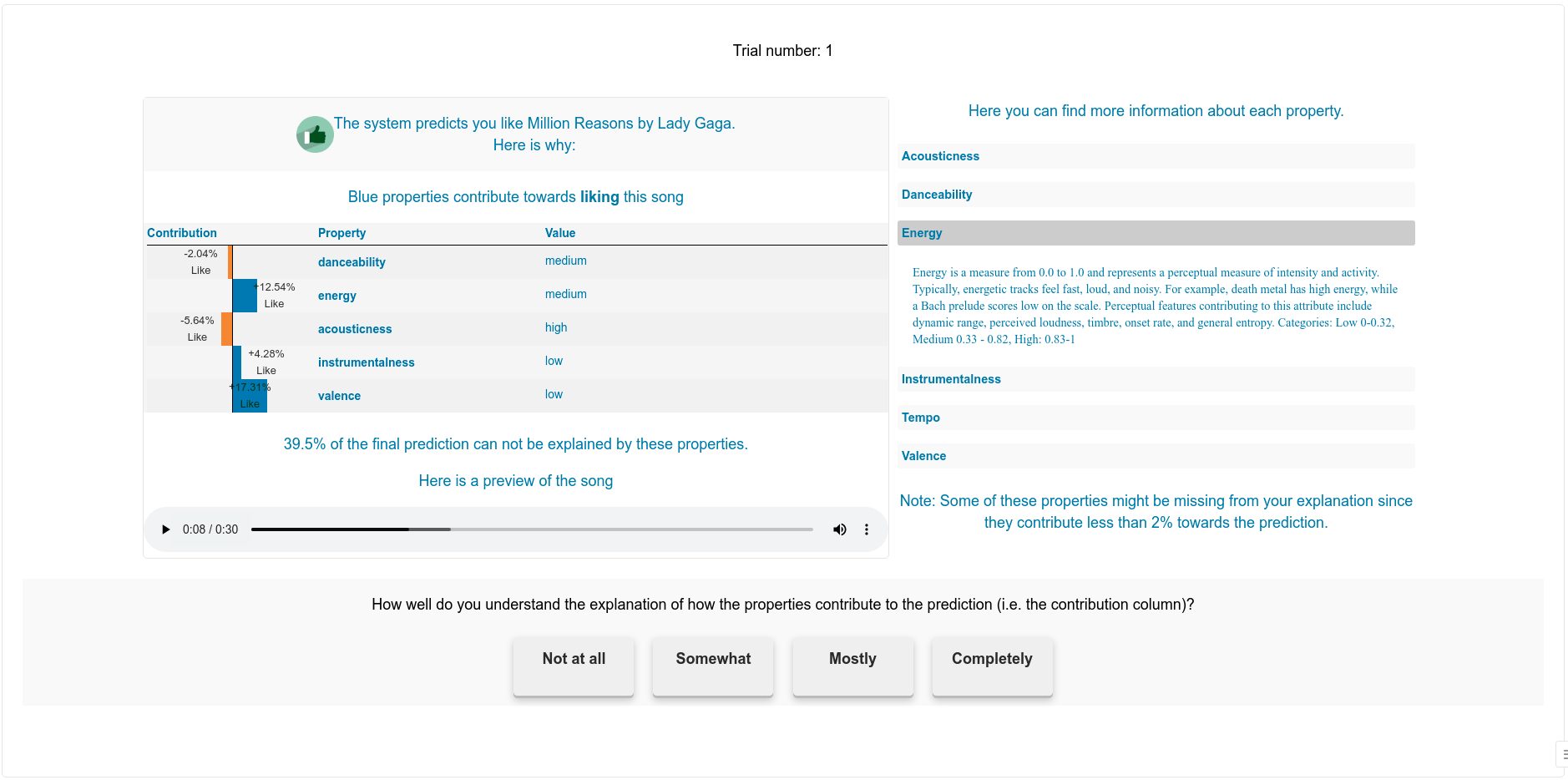Select the 'Completely' understanding option
This screenshot has height=780, width=1568.
[x=992, y=666]
